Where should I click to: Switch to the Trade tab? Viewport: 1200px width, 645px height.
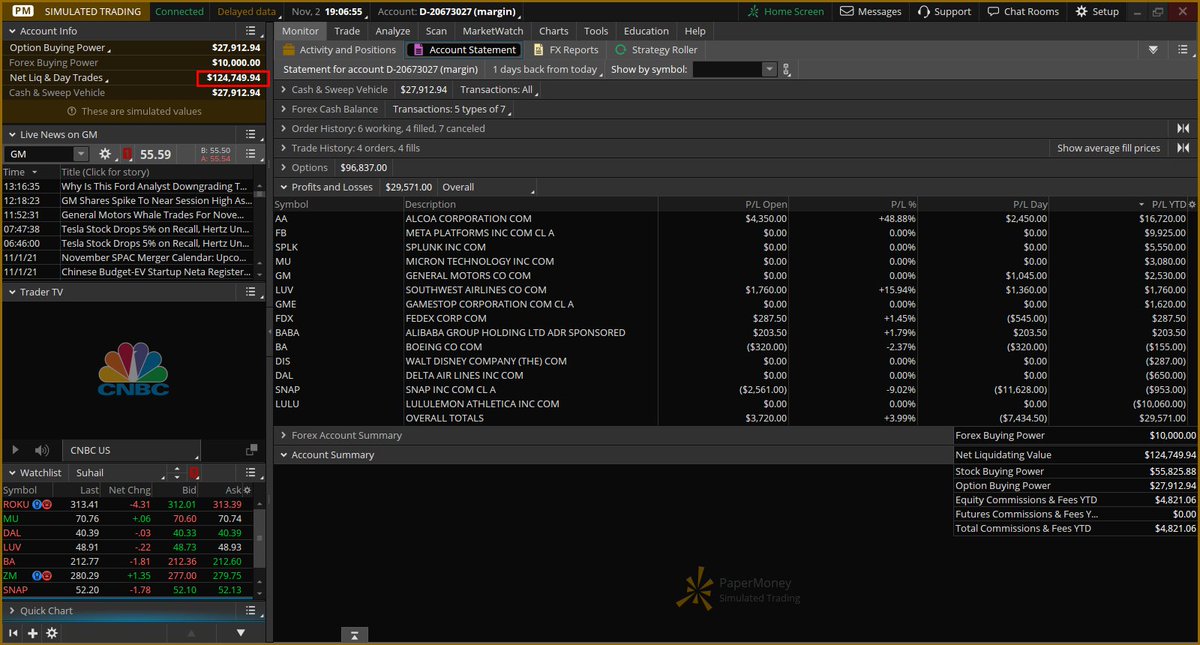click(x=347, y=31)
